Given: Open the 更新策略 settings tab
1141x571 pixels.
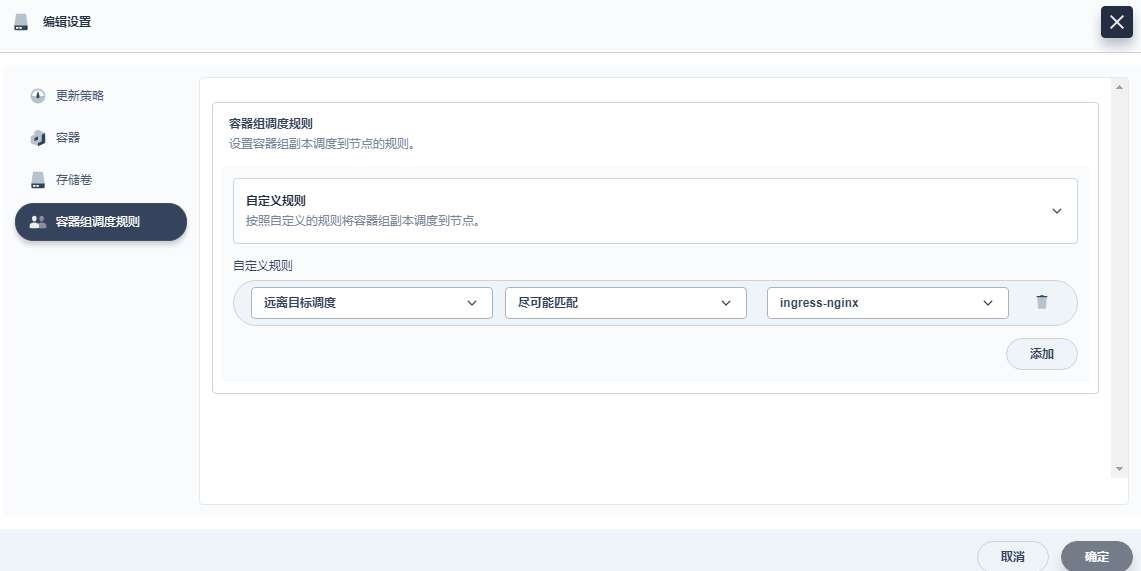Looking at the screenshot, I should 100,96.
